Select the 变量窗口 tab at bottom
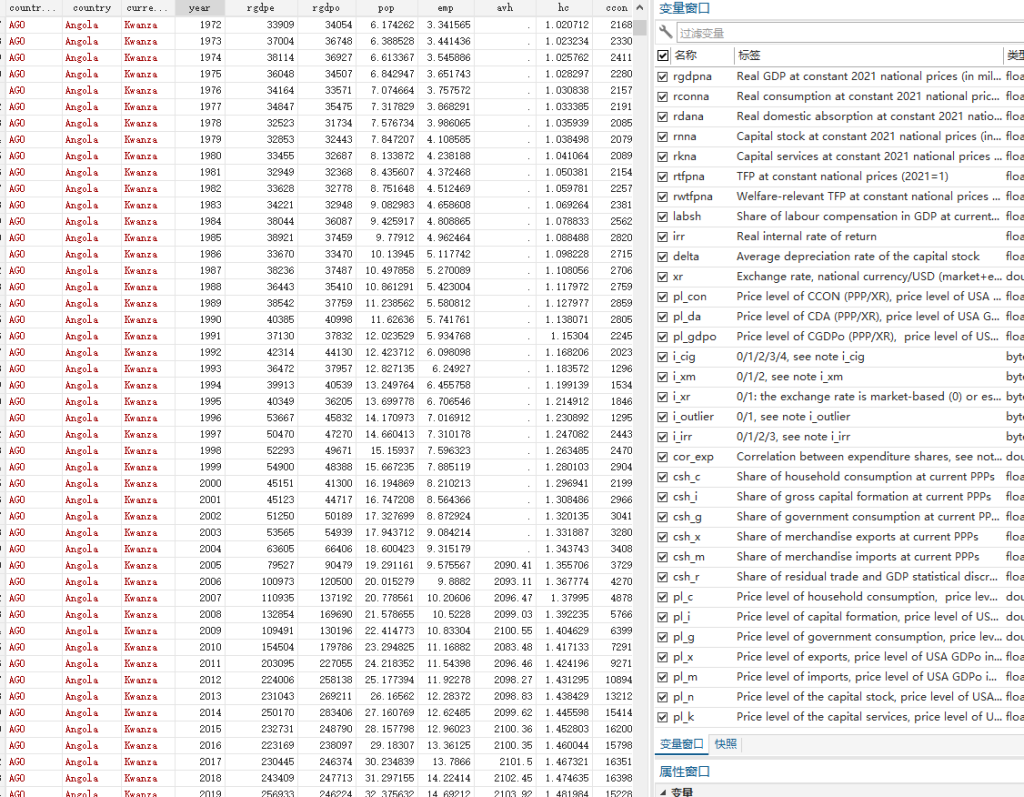The height and width of the screenshot is (797, 1024). [680, 744]
